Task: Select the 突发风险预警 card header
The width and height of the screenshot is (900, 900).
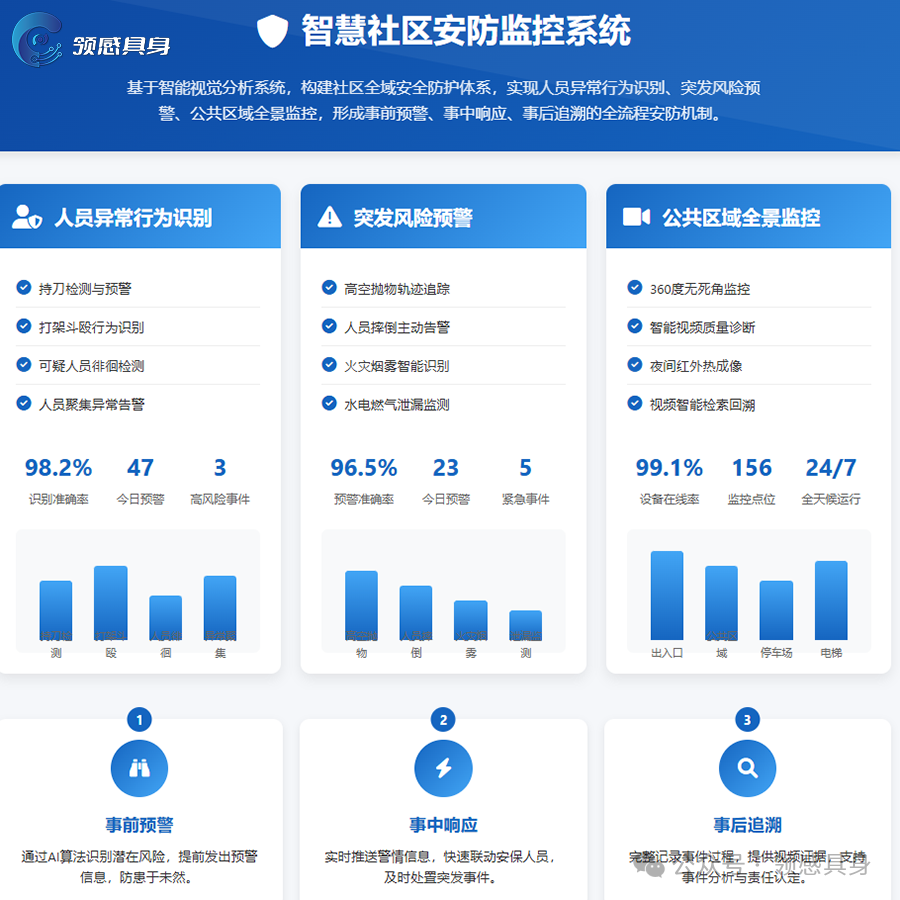Action: click(443, 216)
